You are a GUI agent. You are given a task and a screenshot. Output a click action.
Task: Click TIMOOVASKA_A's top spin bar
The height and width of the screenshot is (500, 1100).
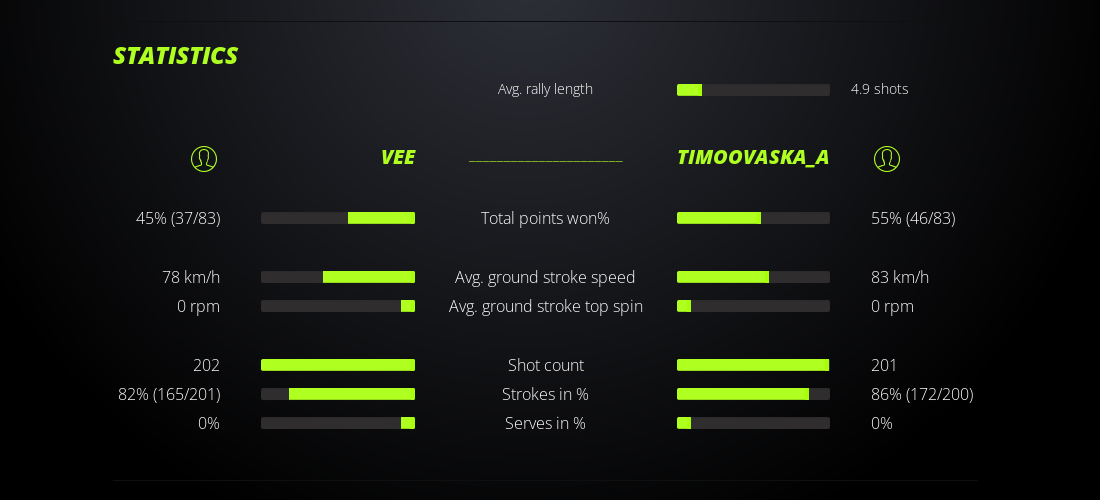coord(753,306)
